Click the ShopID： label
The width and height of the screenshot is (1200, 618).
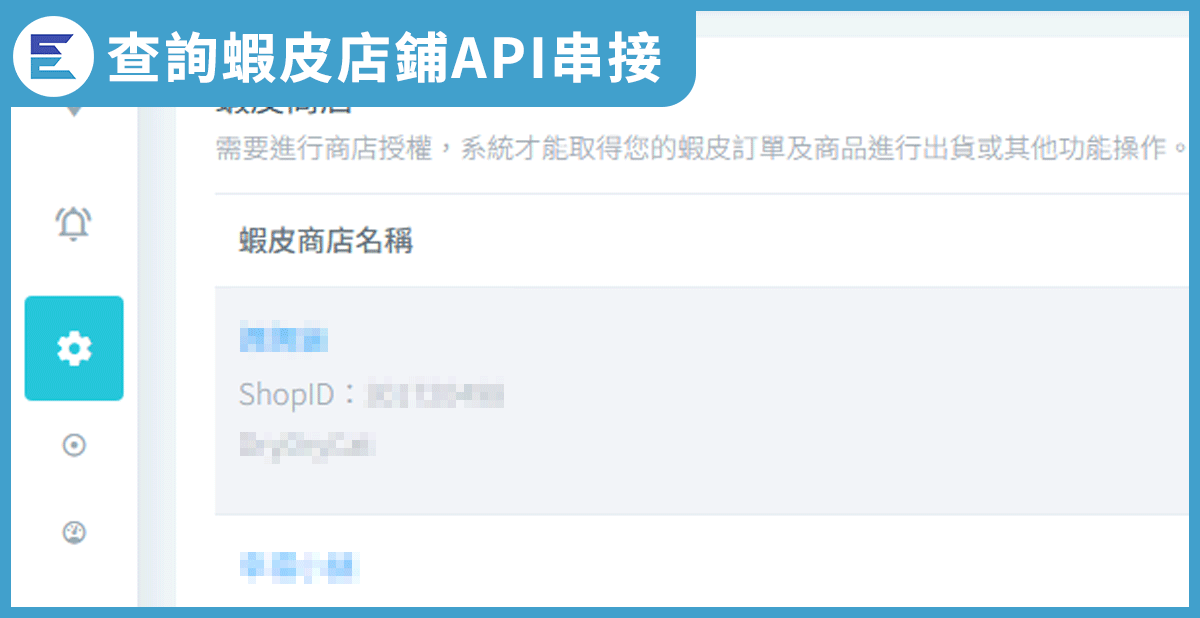[299, 395]
